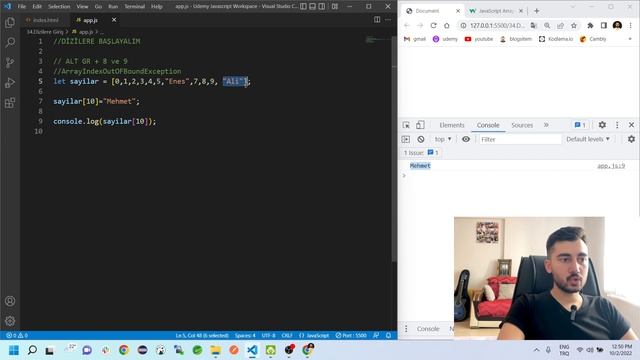Close the app.js editor tab

pos(114,20)
